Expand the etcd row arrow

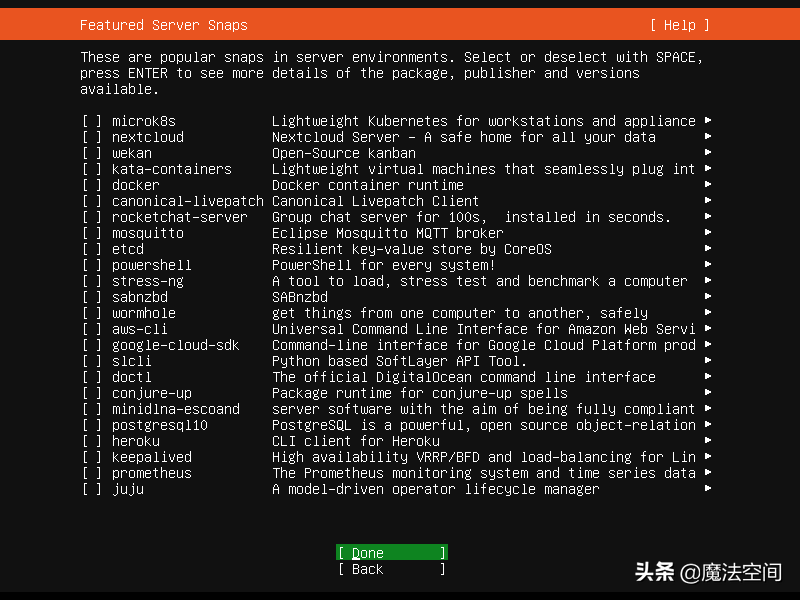pos(708,248)
